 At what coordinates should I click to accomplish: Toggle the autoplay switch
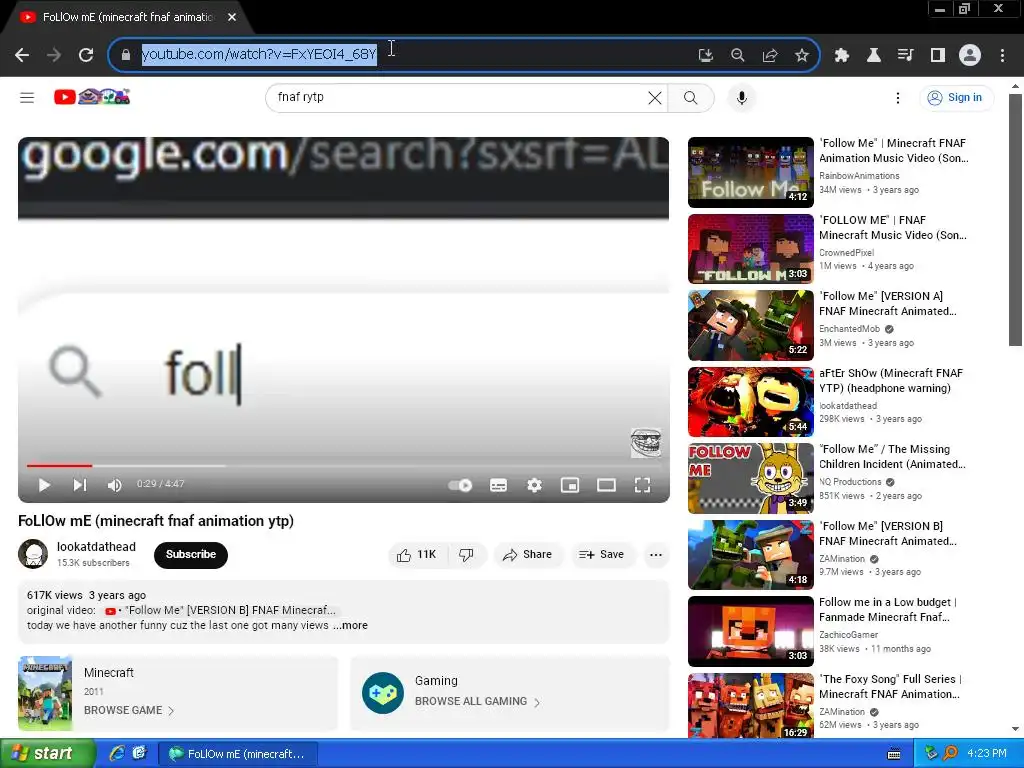click(460, 485)
